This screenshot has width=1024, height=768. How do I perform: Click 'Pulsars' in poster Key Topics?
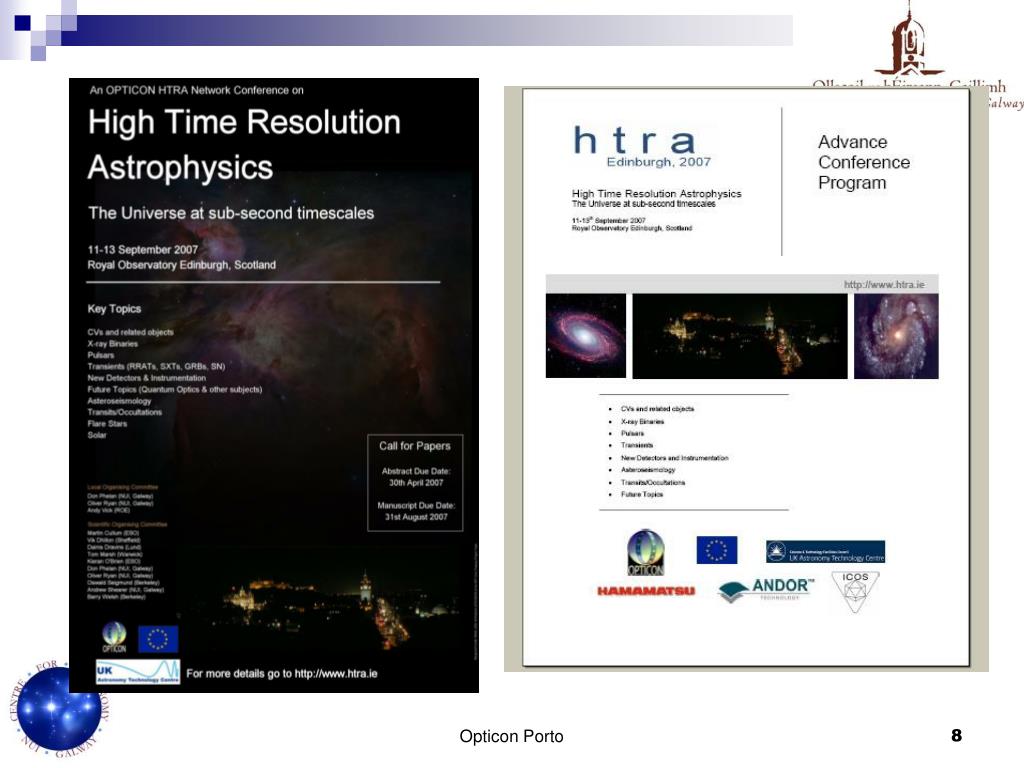101,355
